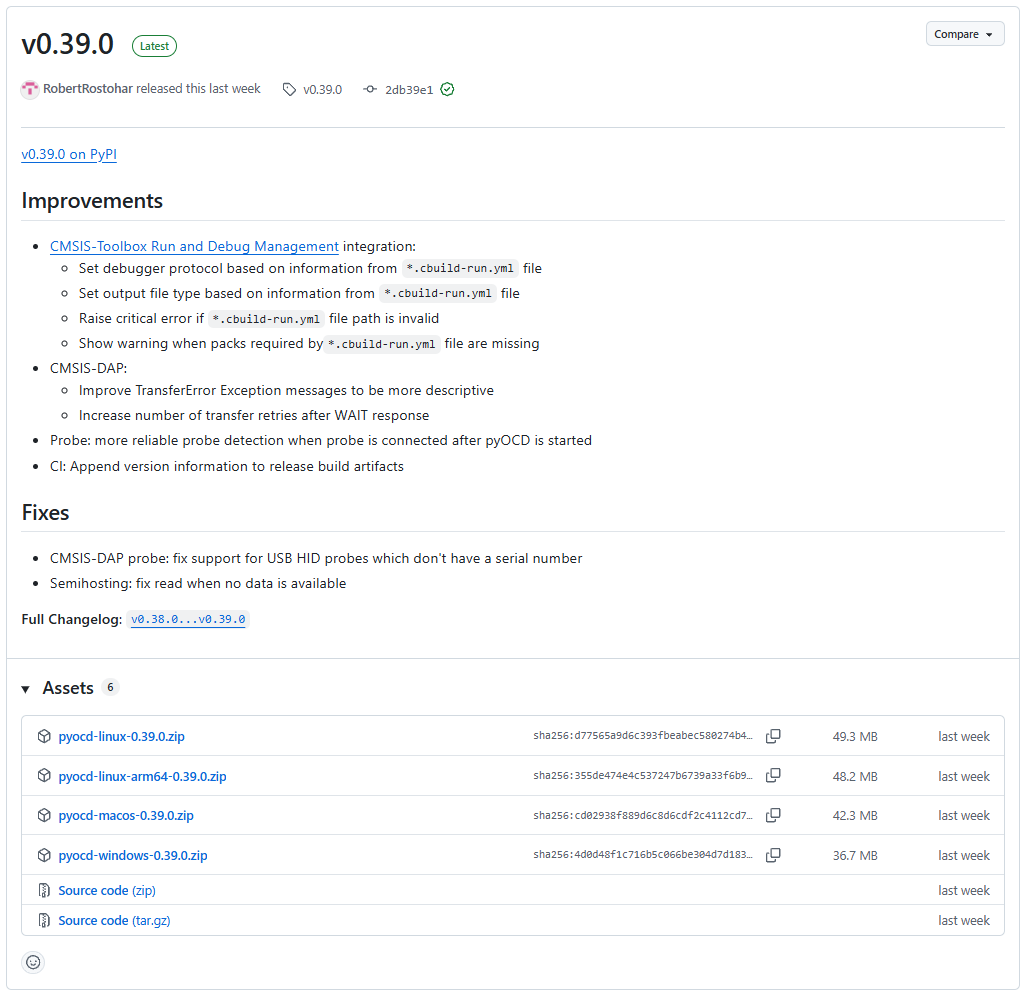This screenshot has height=1004, width=1029.
Task: Click the sha256:d77565a9d6c393fbeabec580274b4… hash text
Action: (642, 736)
